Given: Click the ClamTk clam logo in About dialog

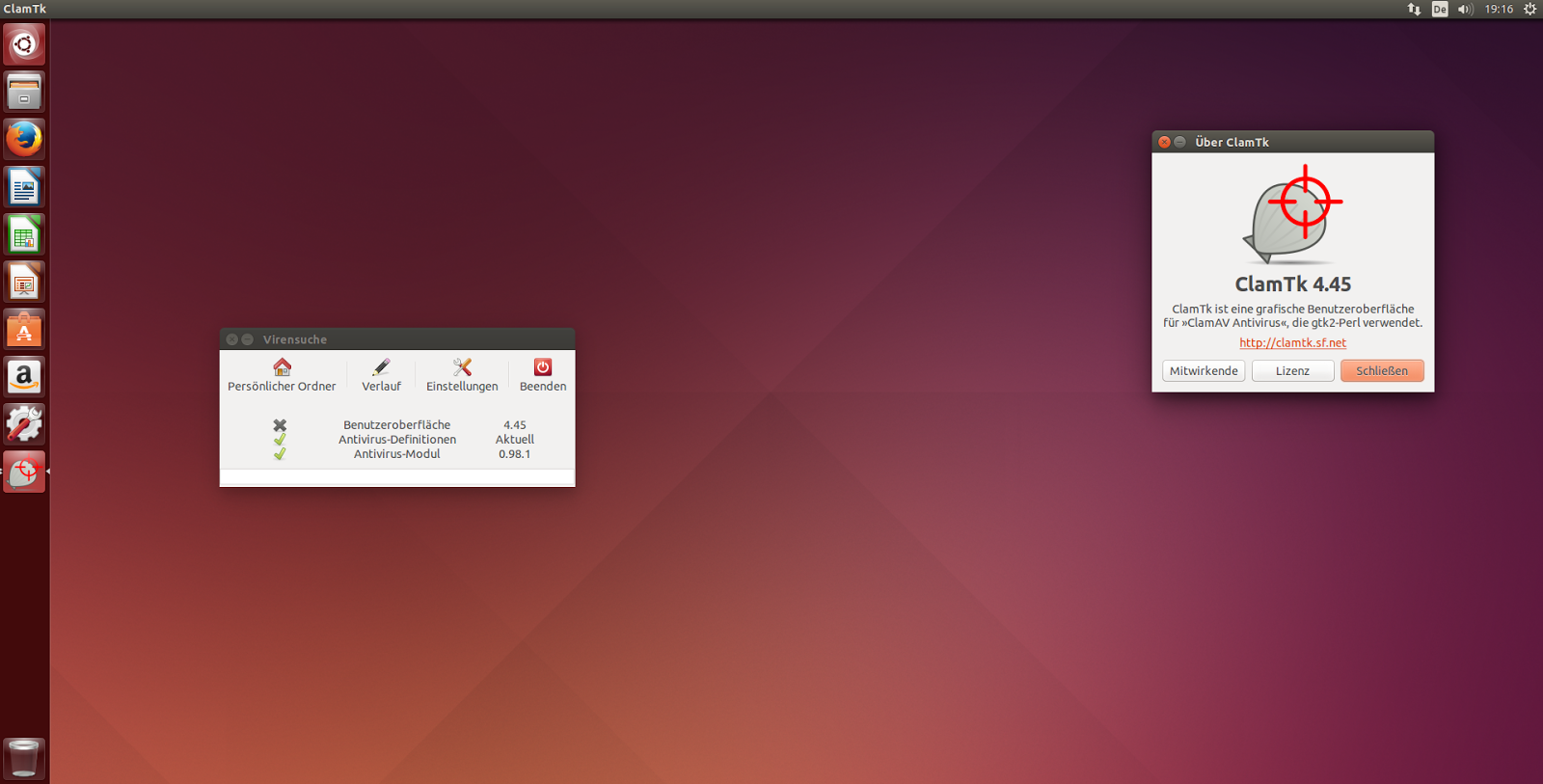Looking at the screenshot, I should [x=1292, y=215].
